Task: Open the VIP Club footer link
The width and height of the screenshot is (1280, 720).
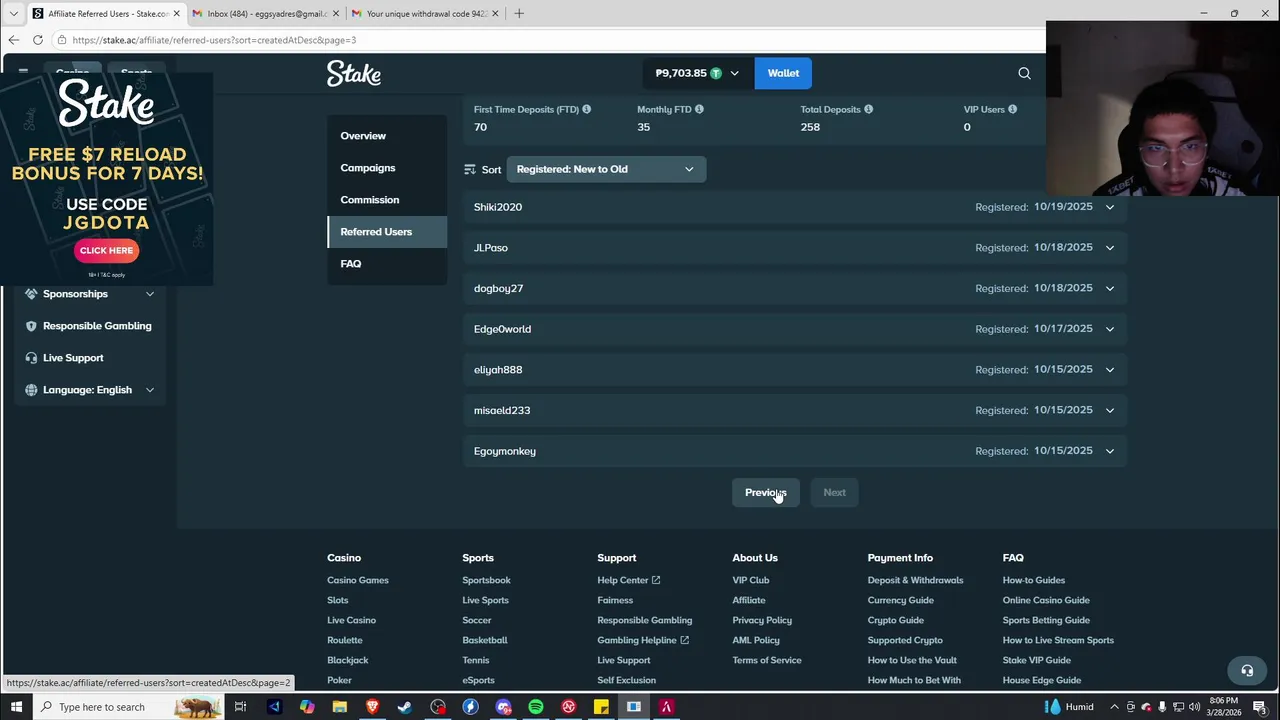Action: click(751, 580)
